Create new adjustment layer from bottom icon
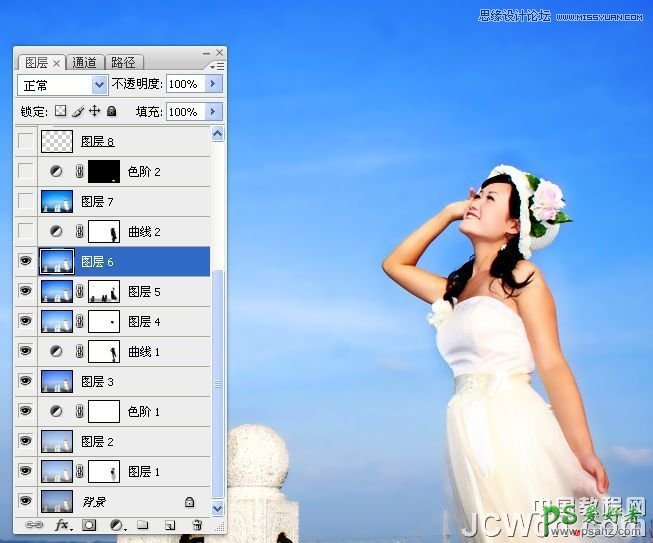Screen dimensions: 653x543 [116, 524]
